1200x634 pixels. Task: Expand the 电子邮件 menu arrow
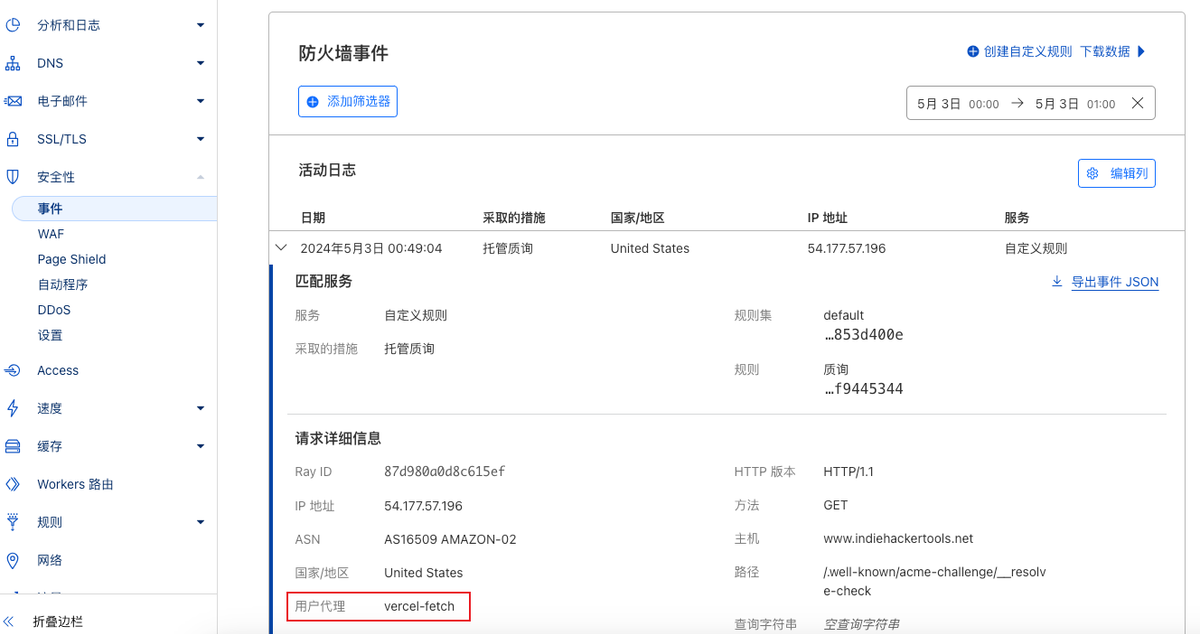(x=200, y=101)
